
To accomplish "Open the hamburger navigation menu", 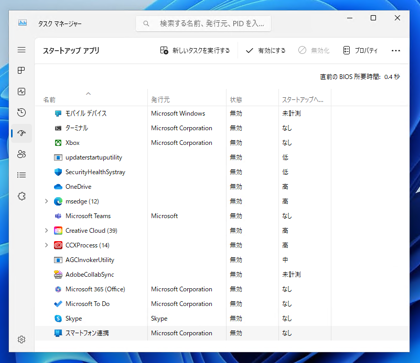I will click(22, 50).
